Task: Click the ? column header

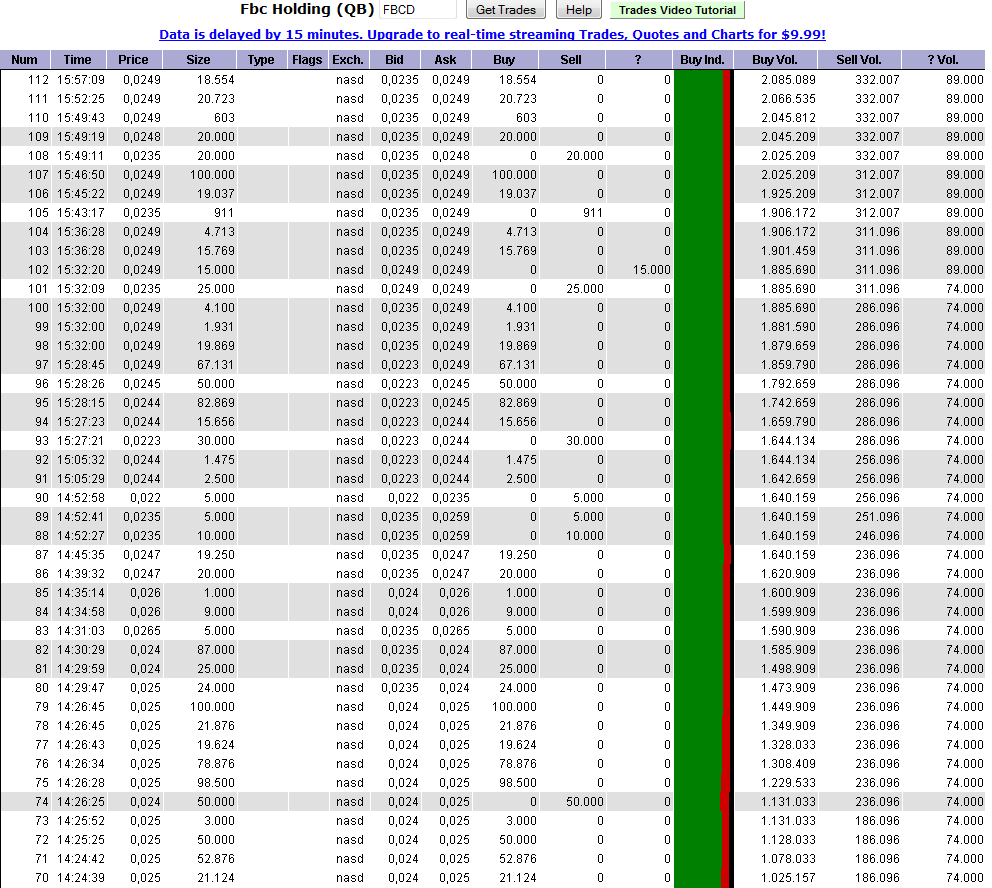Action: coord(638,59)
